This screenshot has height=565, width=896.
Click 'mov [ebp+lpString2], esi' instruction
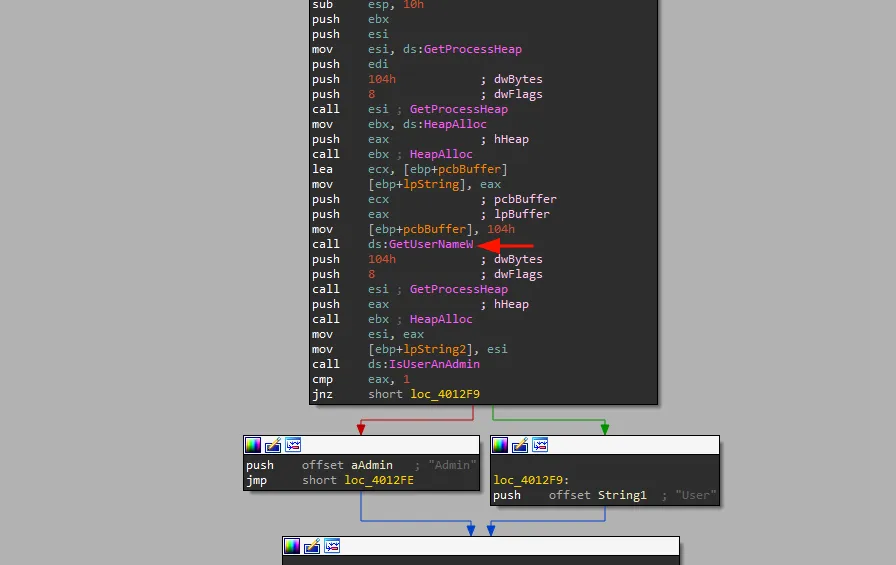coord(410,350)
